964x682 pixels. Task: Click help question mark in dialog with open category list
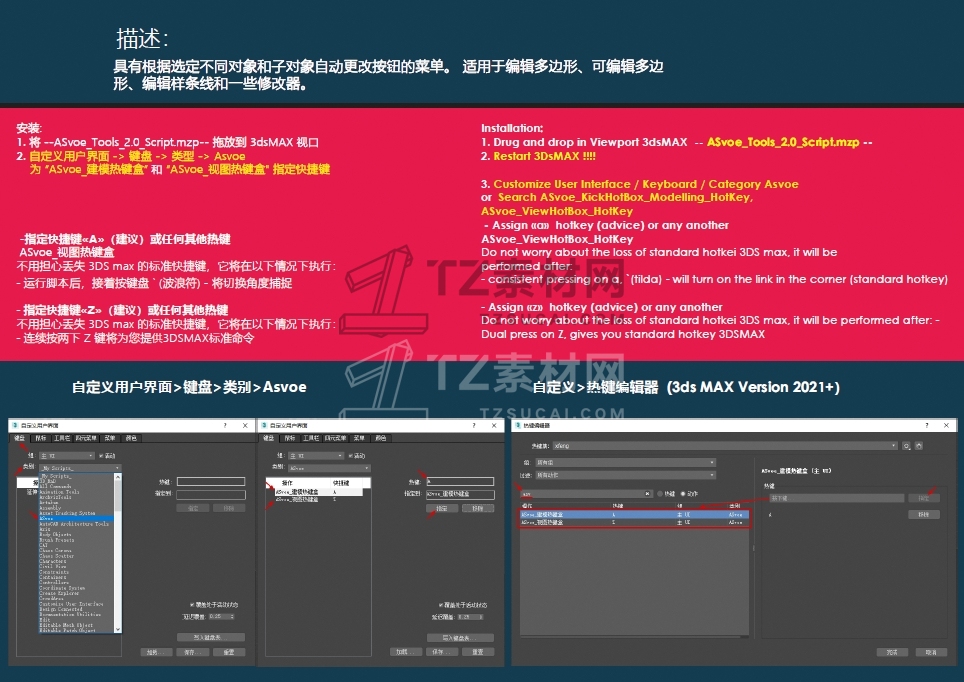coord(224,425)
